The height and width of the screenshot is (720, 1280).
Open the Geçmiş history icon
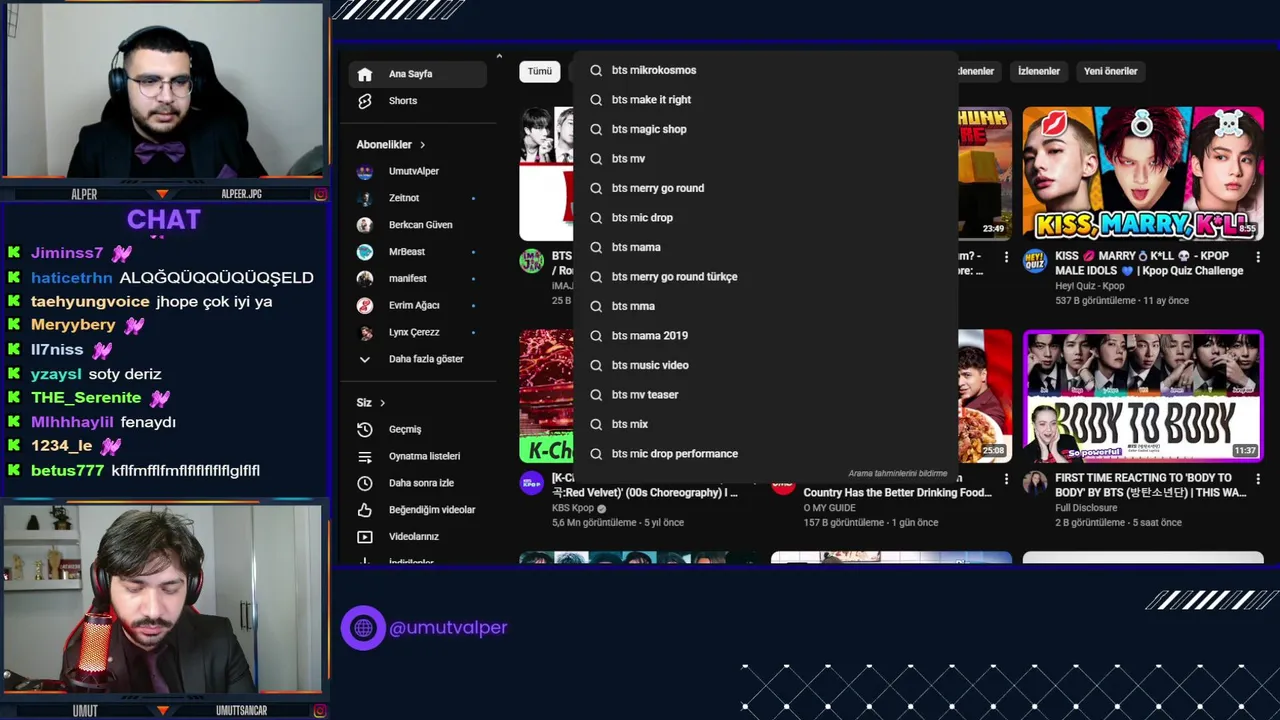pyautogui.click(x=365, y=429)
